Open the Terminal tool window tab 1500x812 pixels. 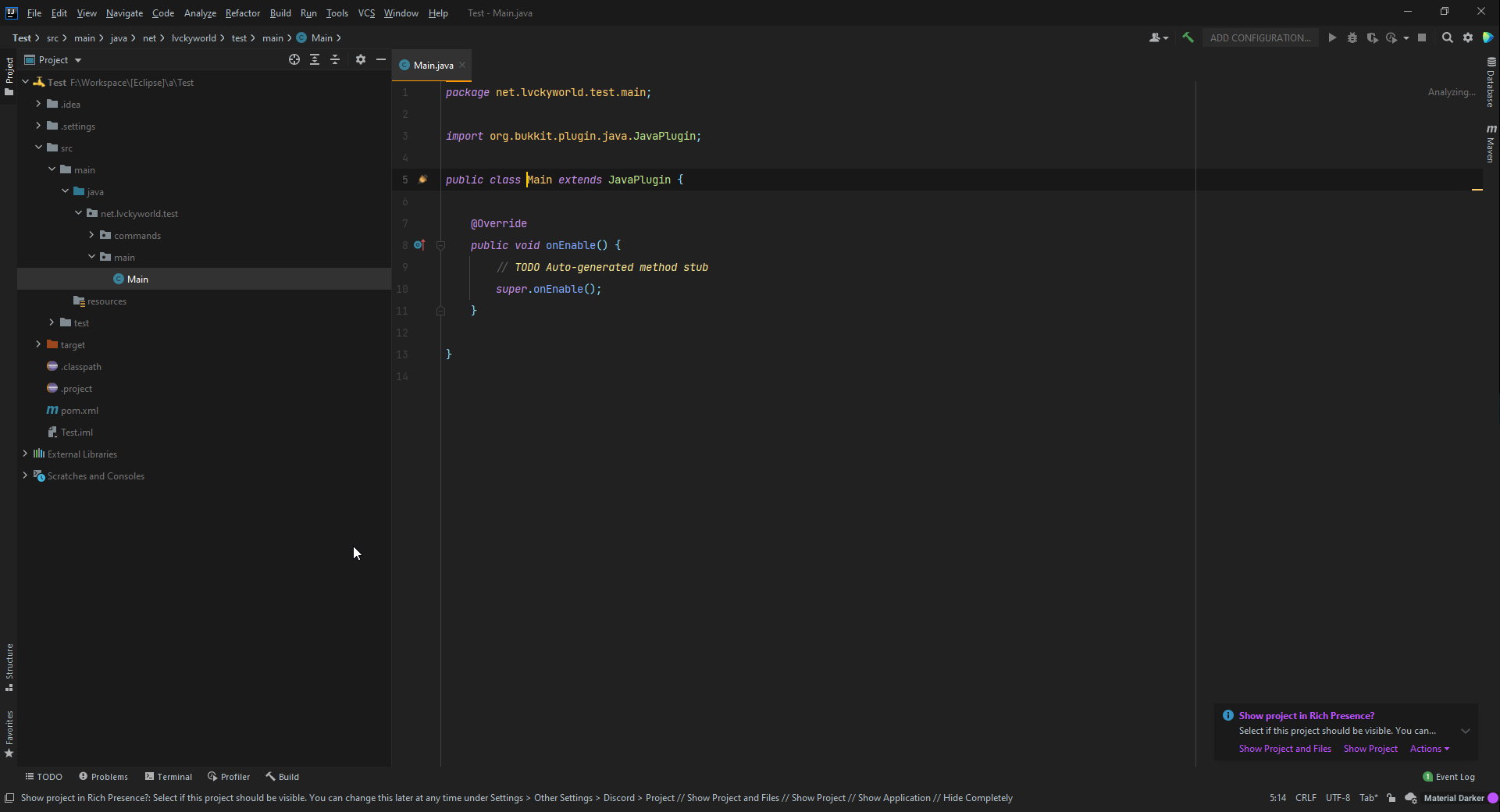pos(169,777)
